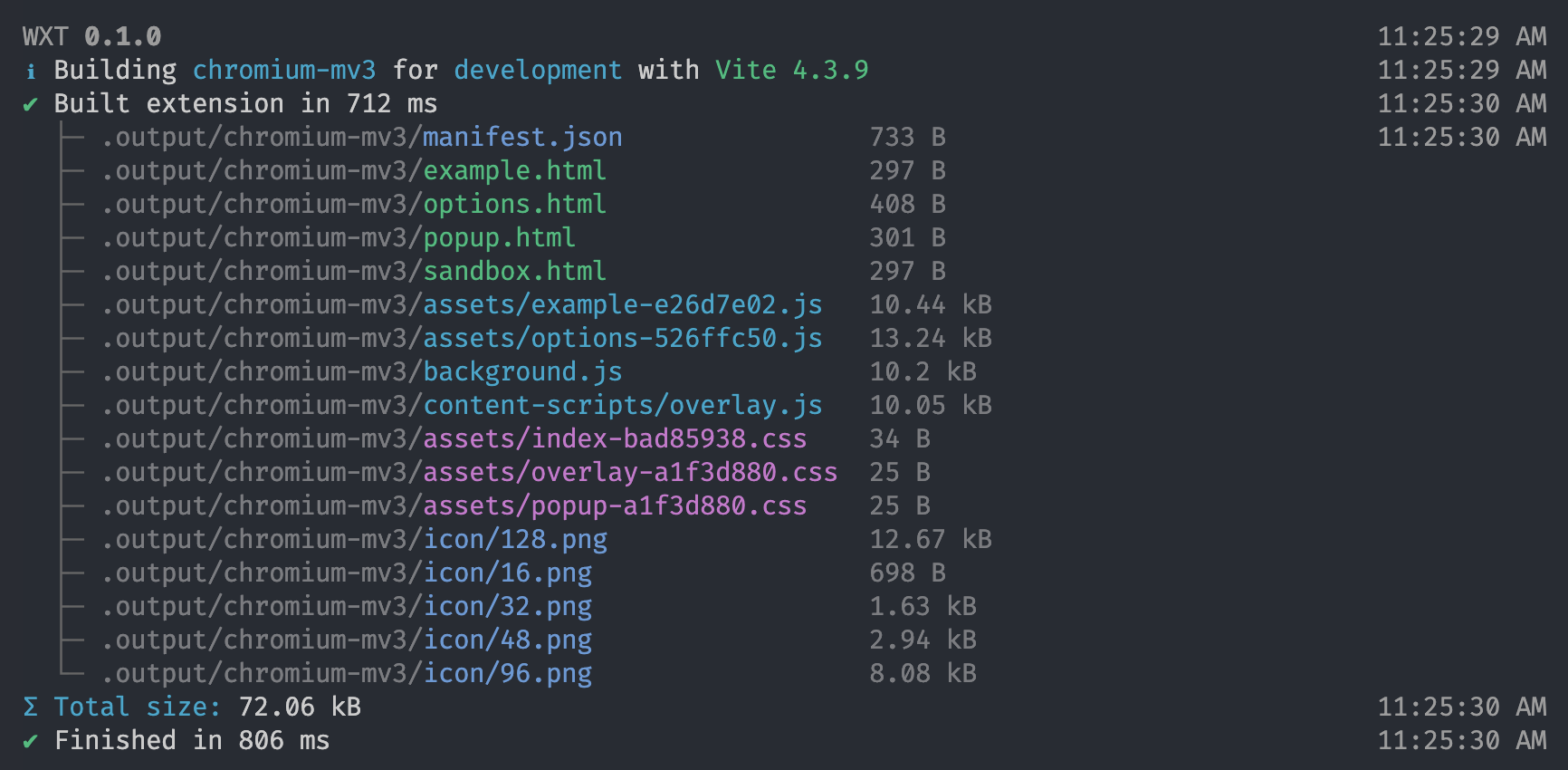Image resolution: width=1568 pixels, height=770 pixels.
Task: Click the "8.08 kB" size value
Action: click(923, 673)
